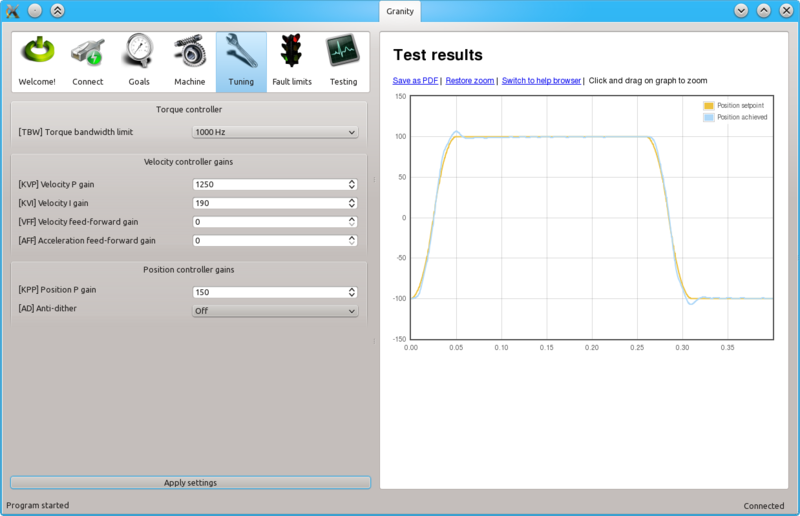The width and height of the screenshot is (800, 516).
Task: Click the [KPP] Position P gain label
Action: (x=57, y=289)
